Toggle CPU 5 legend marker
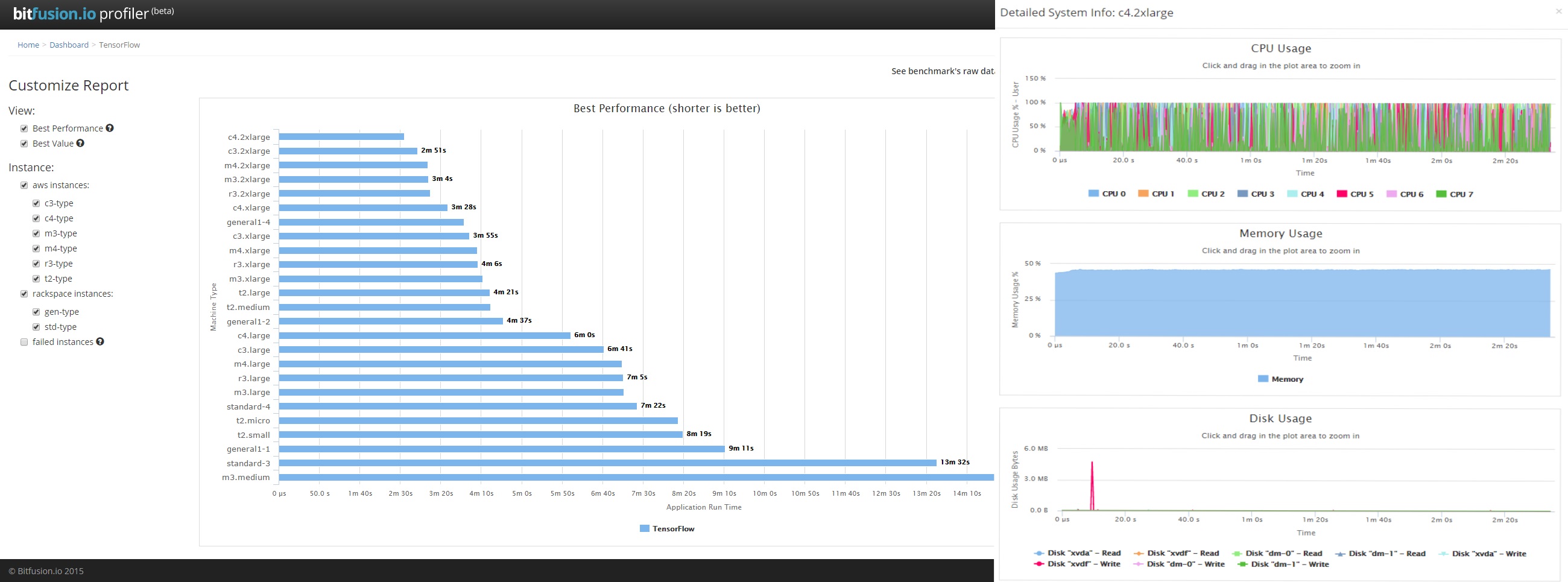The width and height of the screenshot is (1568, 582). click(x=1342, y=194)
